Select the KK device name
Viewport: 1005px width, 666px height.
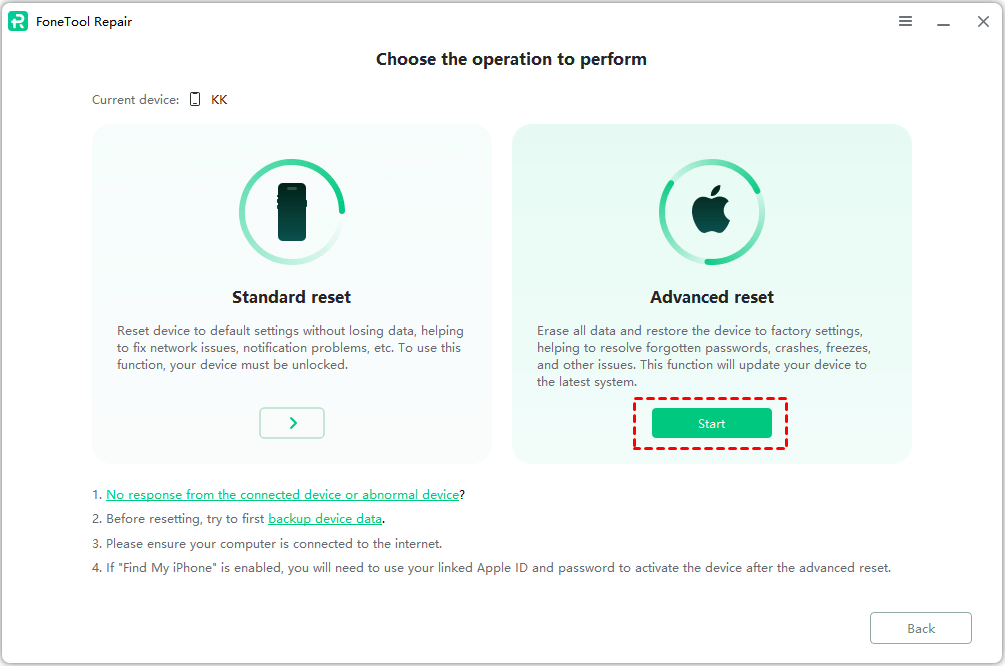pos(219,100)
